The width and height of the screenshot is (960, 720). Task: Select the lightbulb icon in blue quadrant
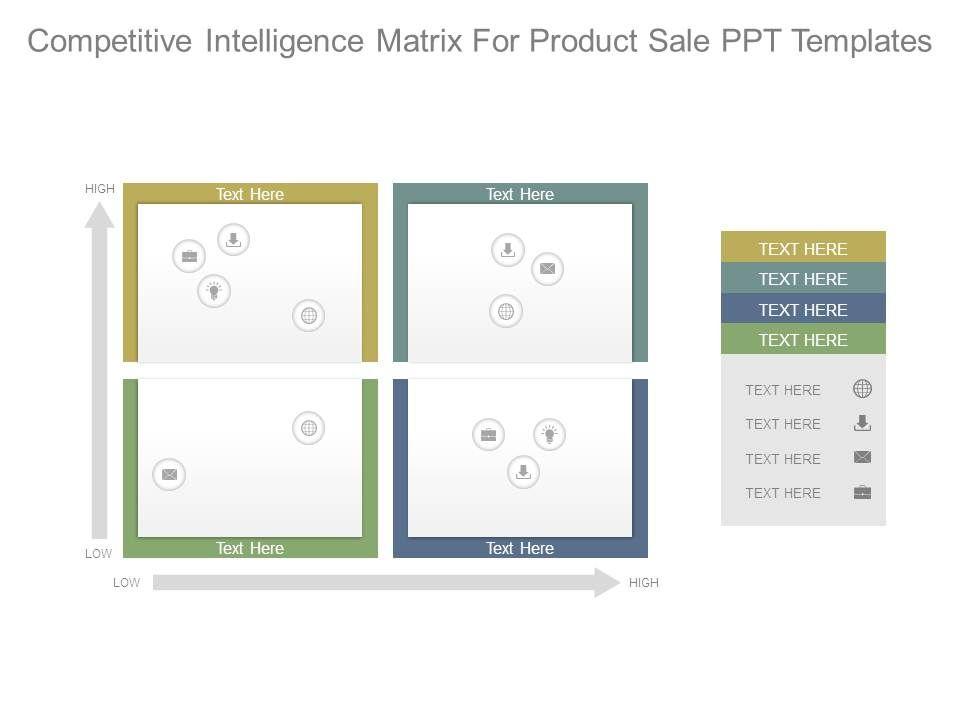[x=549, y=434]
